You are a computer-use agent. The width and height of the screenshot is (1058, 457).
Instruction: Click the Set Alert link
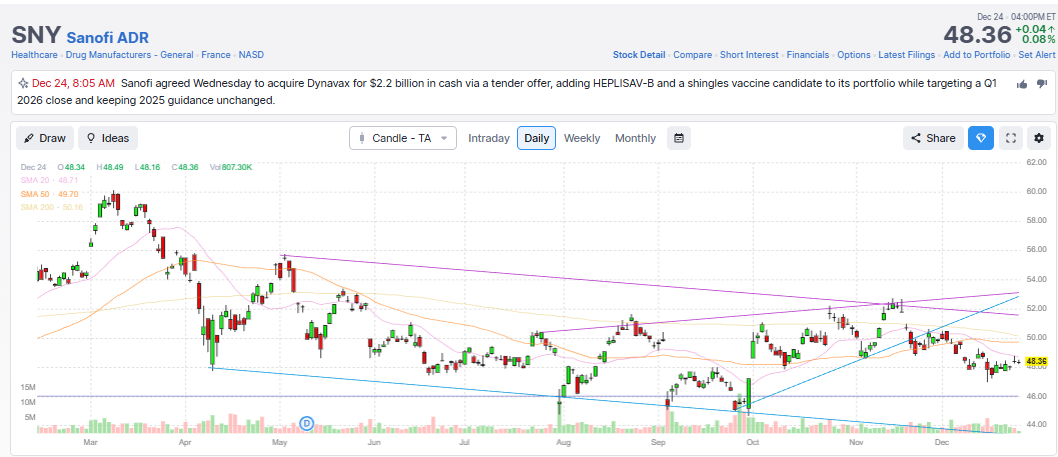click(x=1036, y=55)
